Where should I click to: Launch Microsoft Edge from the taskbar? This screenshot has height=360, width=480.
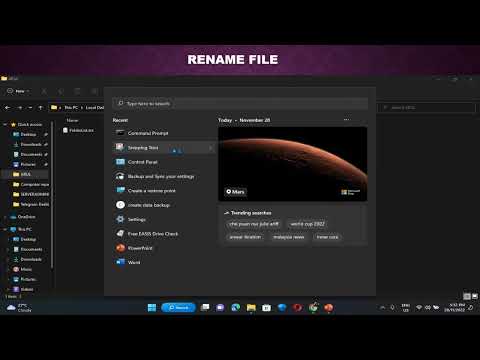pyautogui.click(x=236, y=307)
